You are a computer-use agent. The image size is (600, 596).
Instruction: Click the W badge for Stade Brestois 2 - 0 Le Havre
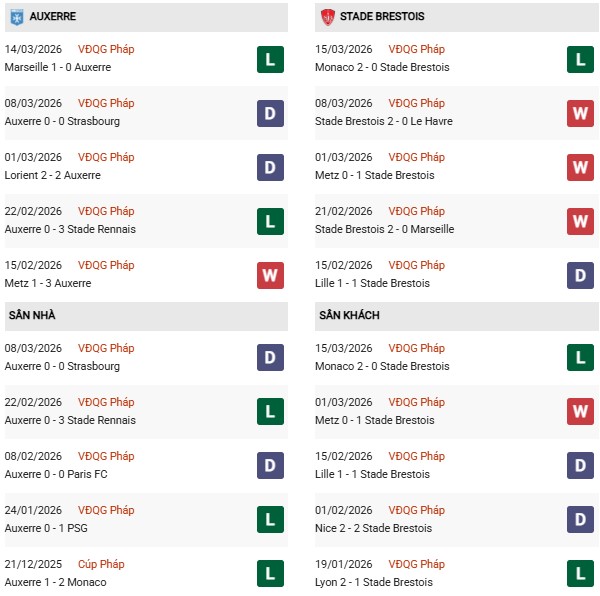580,113
